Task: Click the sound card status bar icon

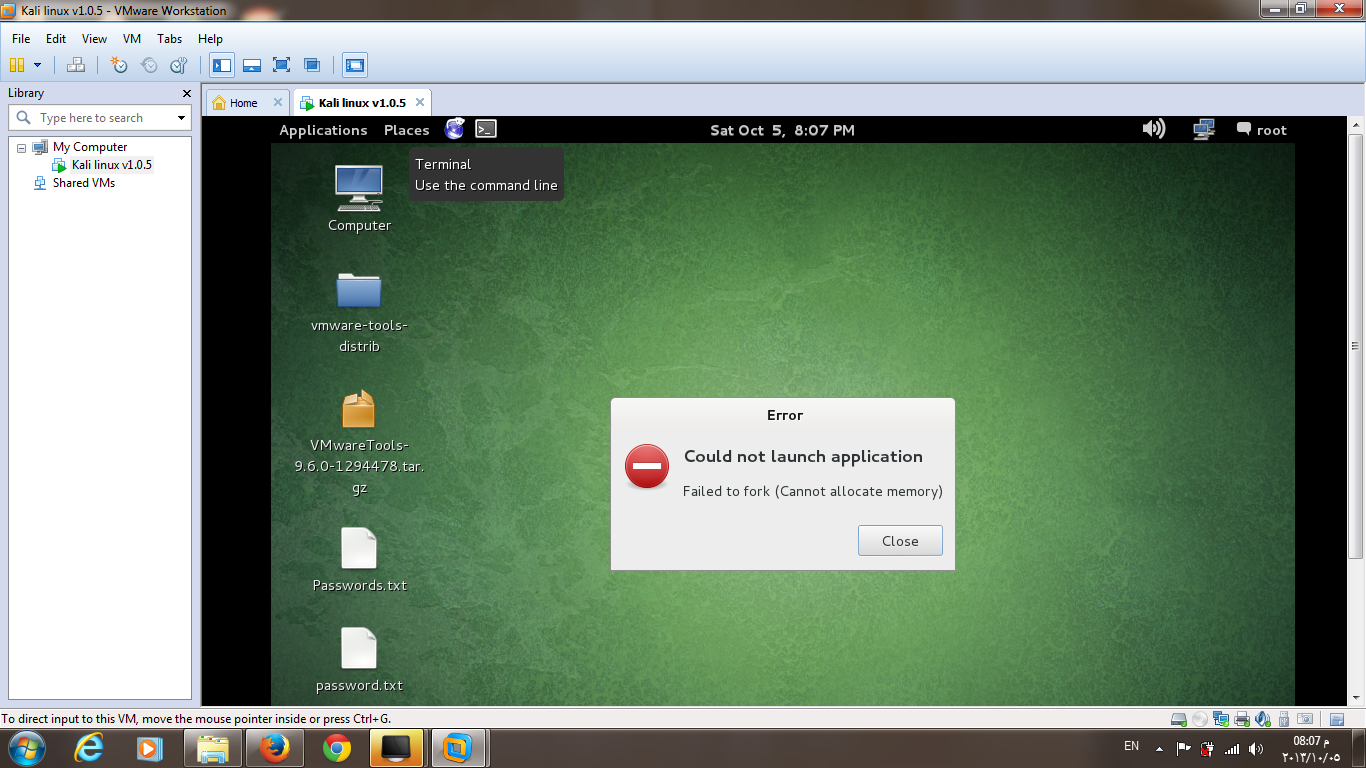Action: (x=1263, y=719)
